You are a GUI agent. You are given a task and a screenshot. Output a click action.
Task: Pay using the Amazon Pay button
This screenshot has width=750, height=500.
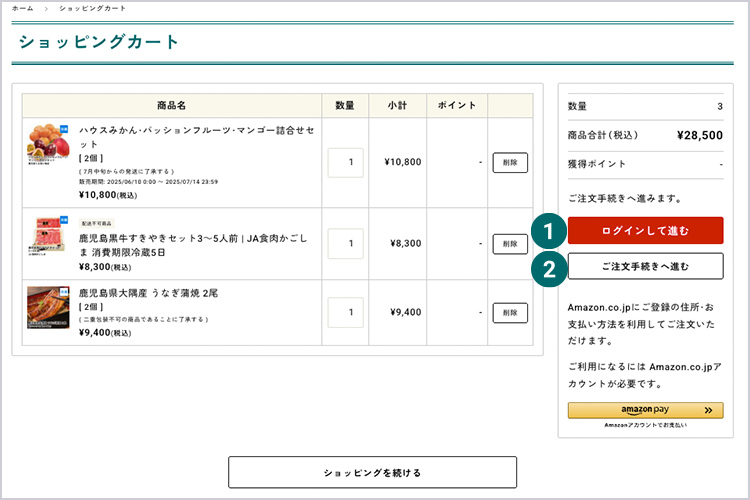coord(645,410)
